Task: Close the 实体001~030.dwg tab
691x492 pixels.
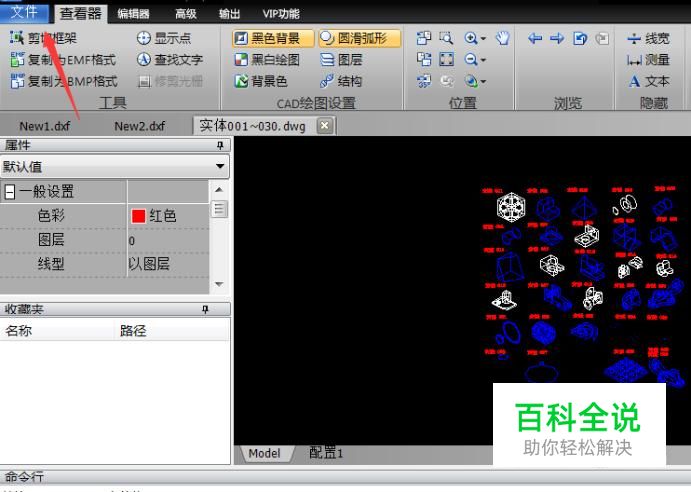Action: click(324, 126)
